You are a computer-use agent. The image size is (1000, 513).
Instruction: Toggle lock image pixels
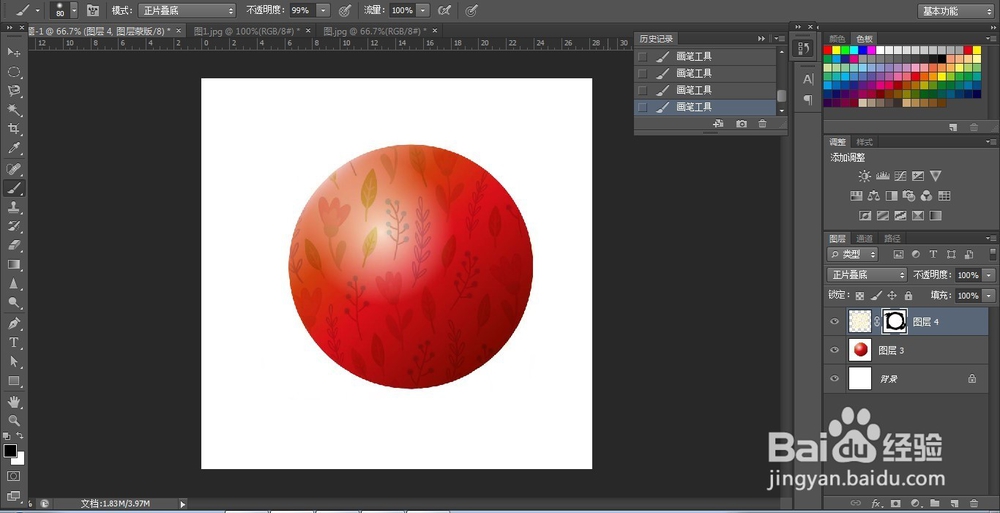876,295
